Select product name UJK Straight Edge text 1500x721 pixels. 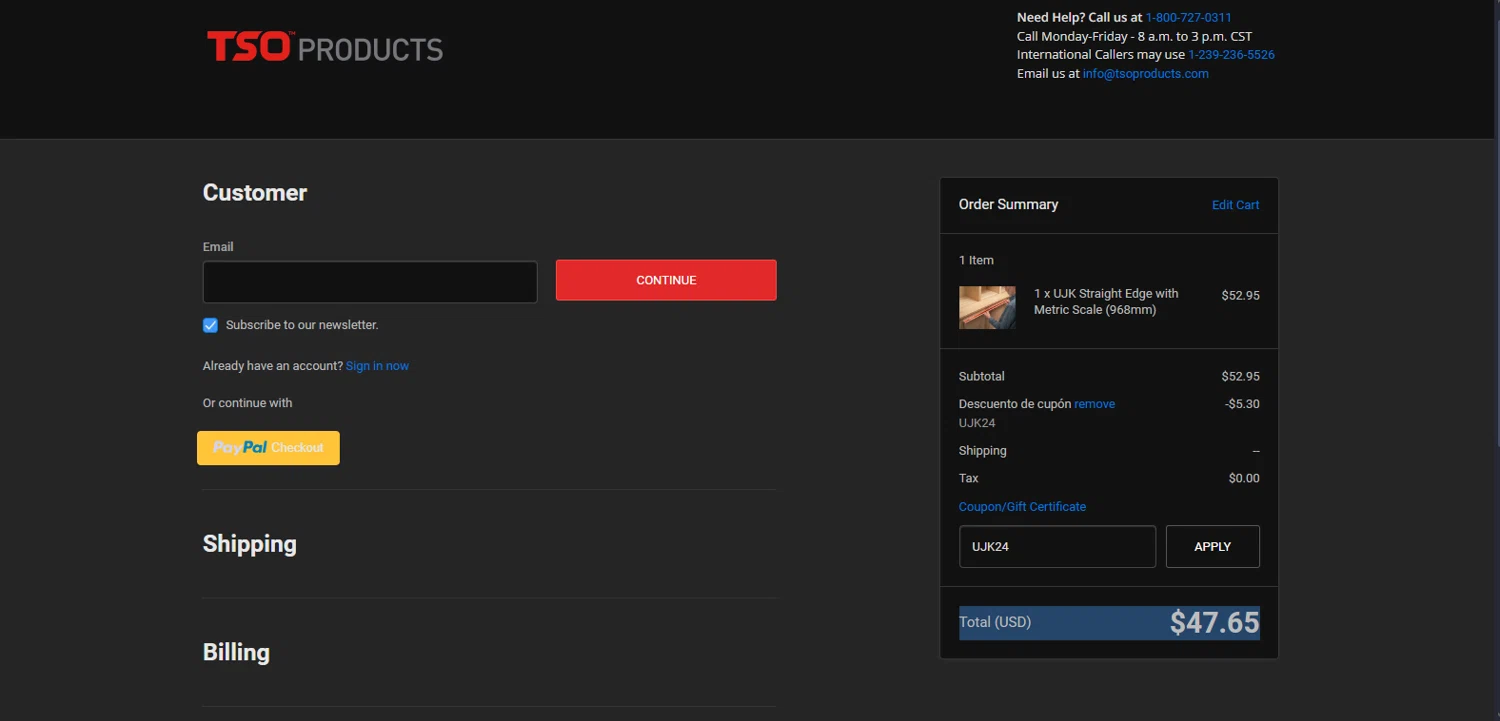[1106, 302]
